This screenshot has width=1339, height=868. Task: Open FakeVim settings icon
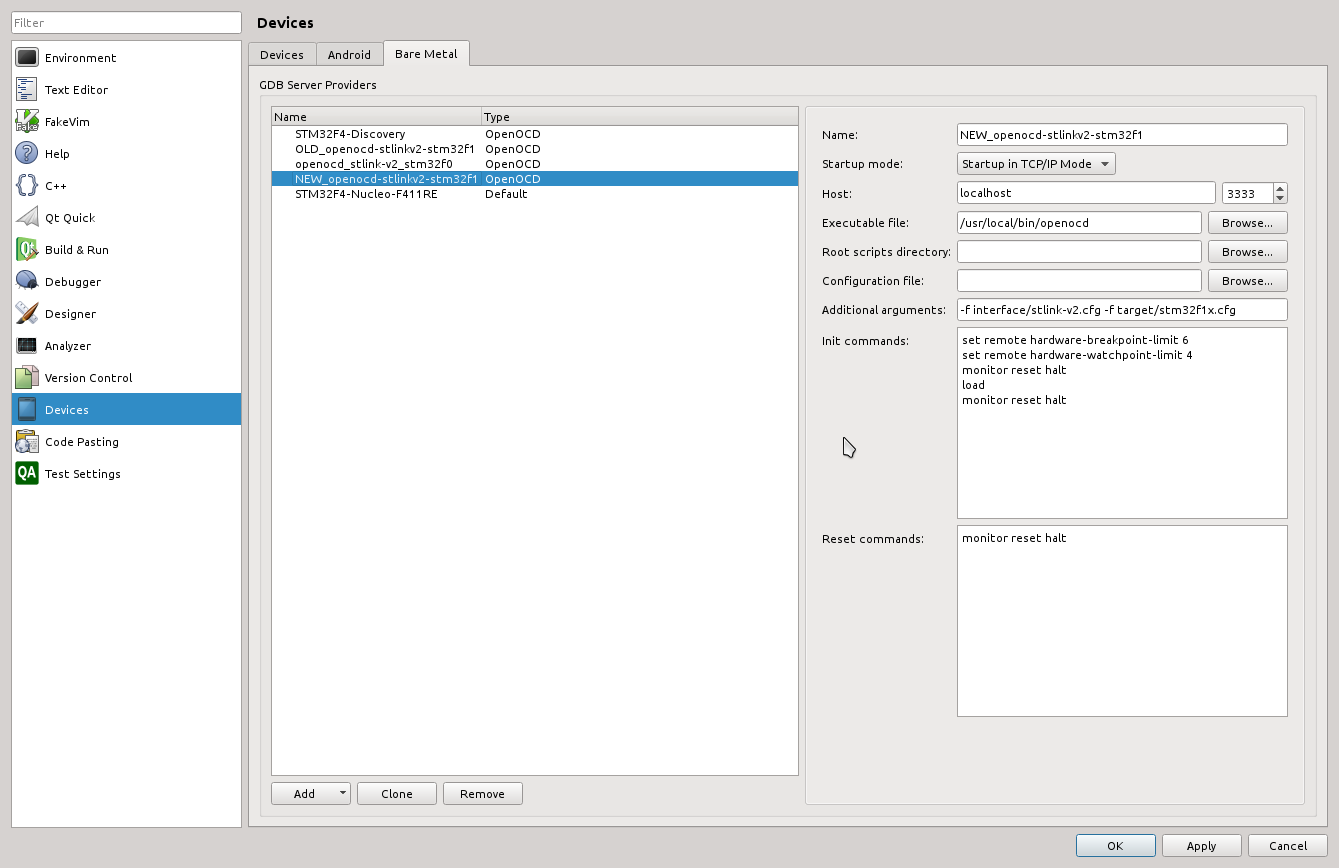(x=27, y=122)
